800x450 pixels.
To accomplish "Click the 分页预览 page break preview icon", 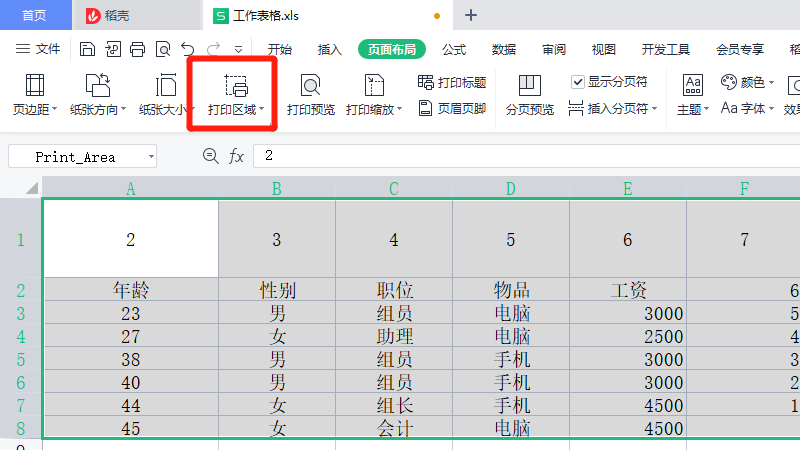I will point(529,86).
